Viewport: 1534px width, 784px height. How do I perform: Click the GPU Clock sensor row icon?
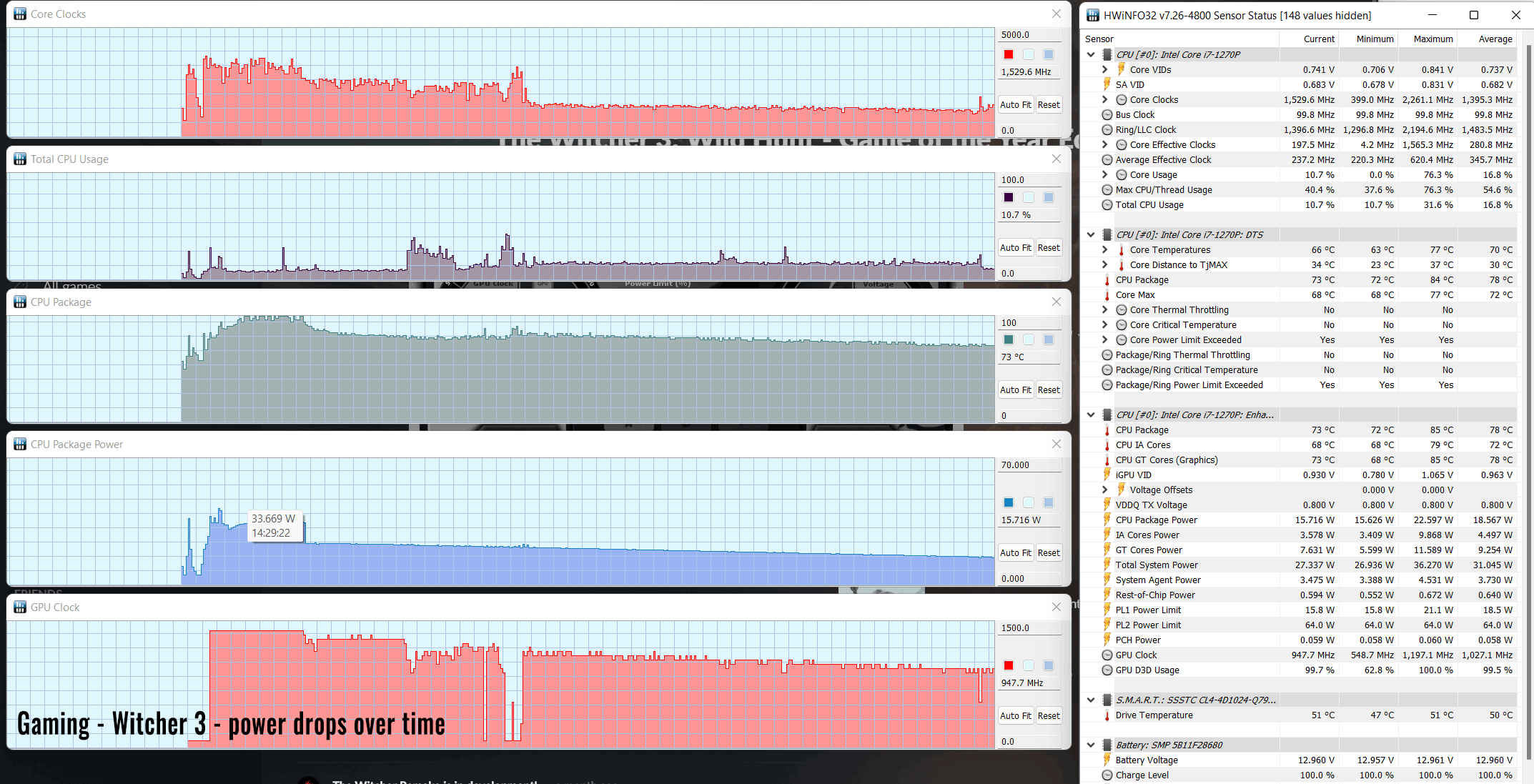[x=1107, y=655]
